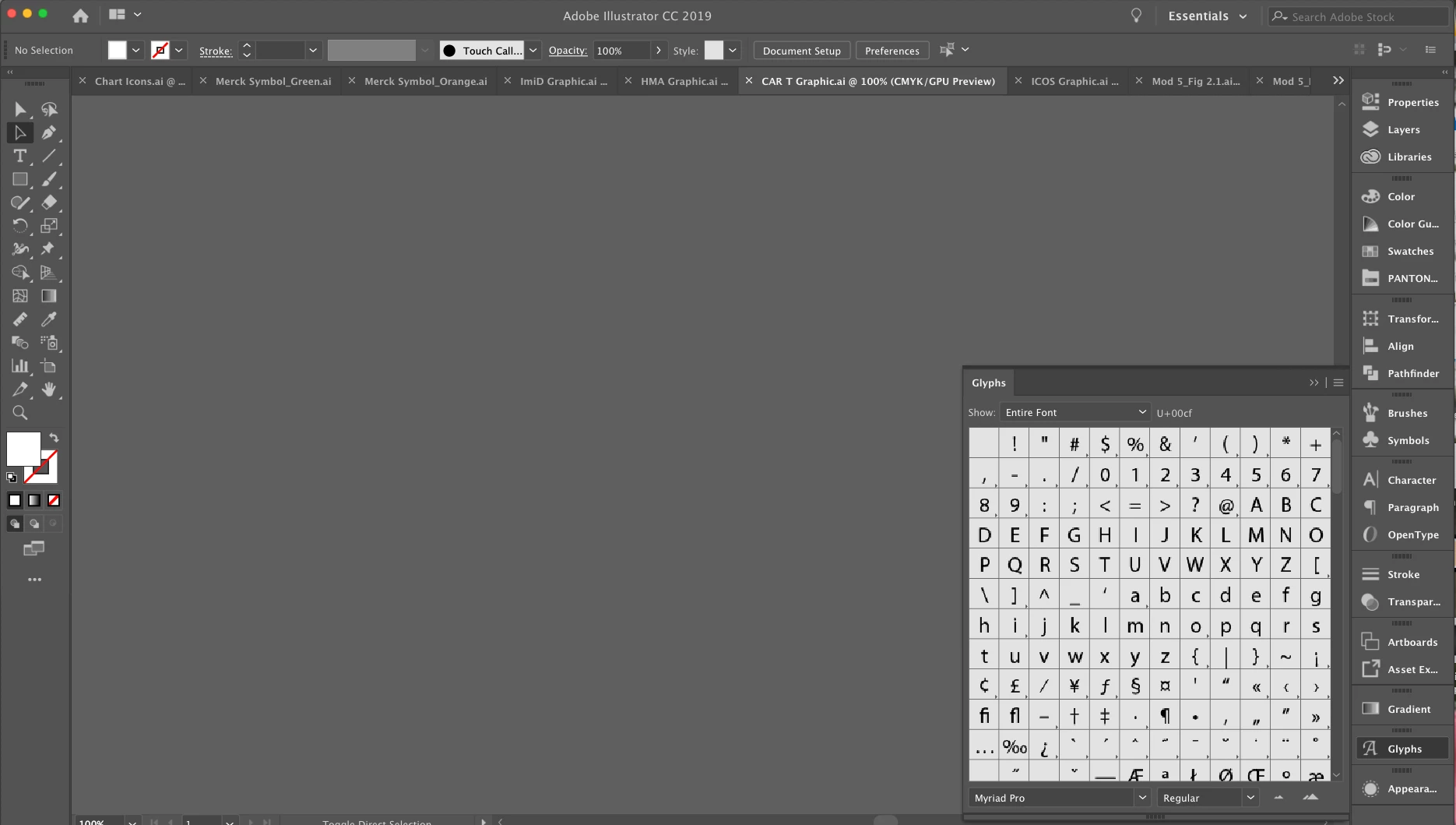
Task: Reset default fill and stroke icon
Action: point(12,477)
